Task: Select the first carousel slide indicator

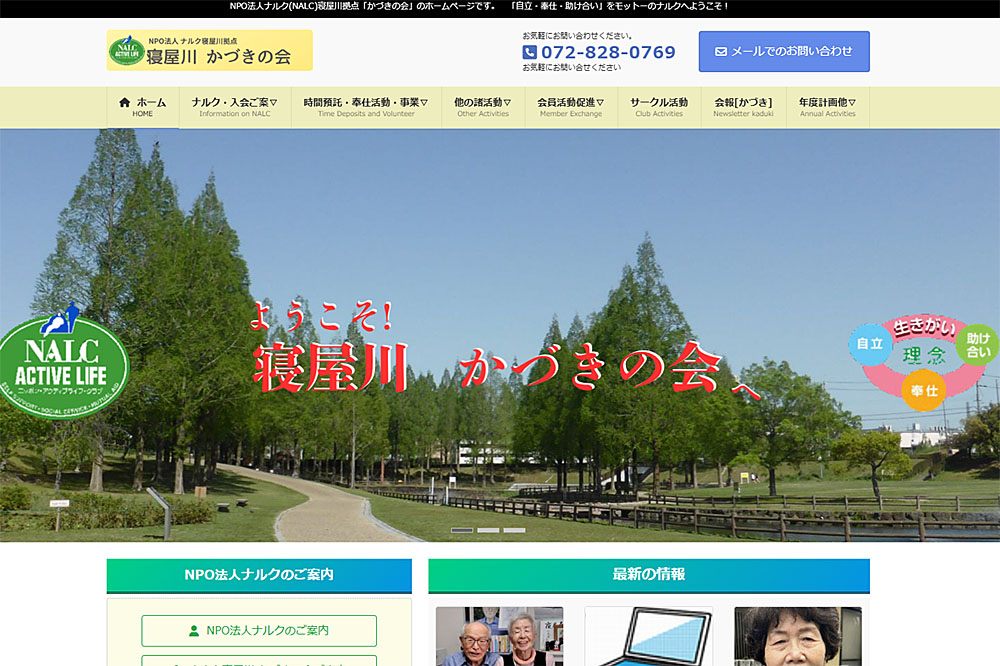Action: click(x=462, y=530)
